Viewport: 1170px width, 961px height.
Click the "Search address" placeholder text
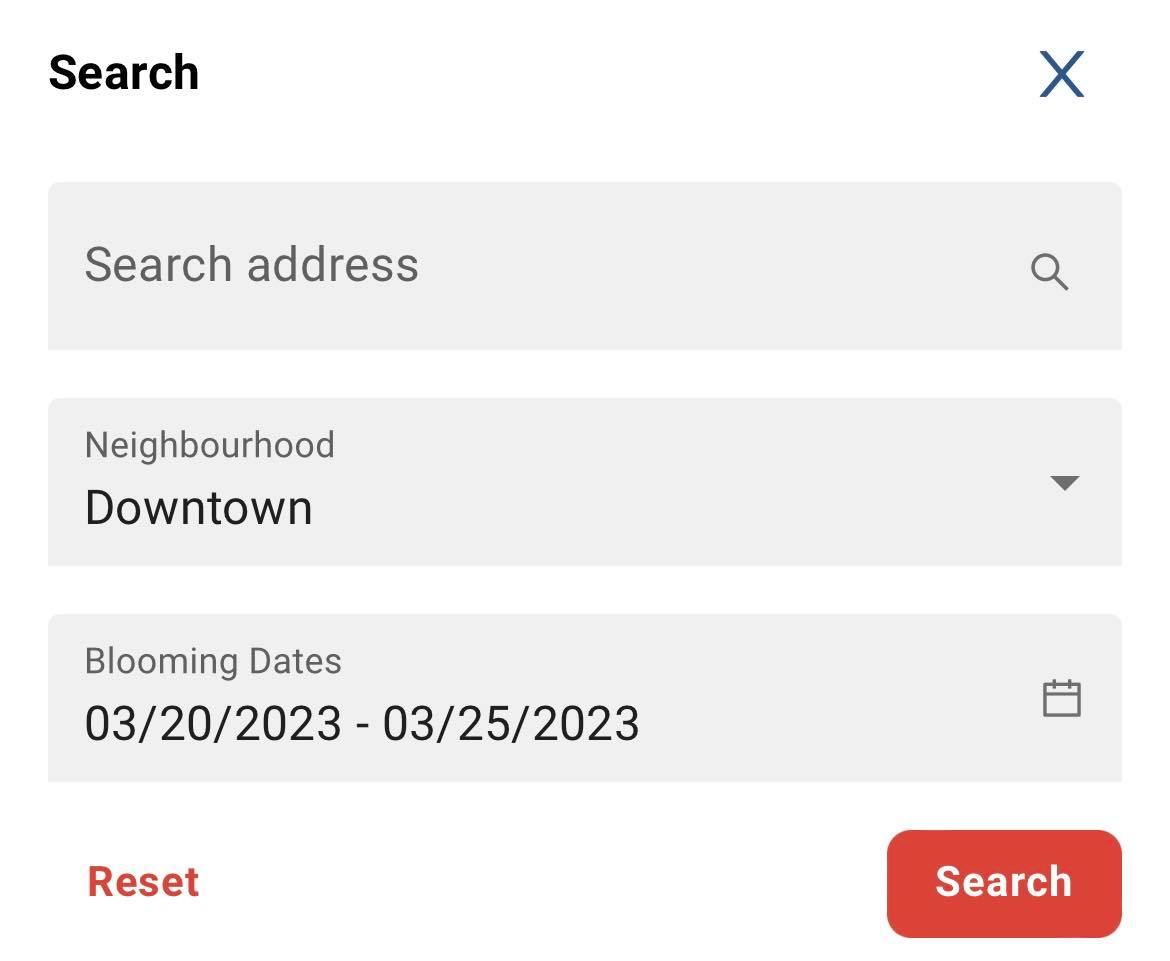pyautogui.click(x=251, y=264)
